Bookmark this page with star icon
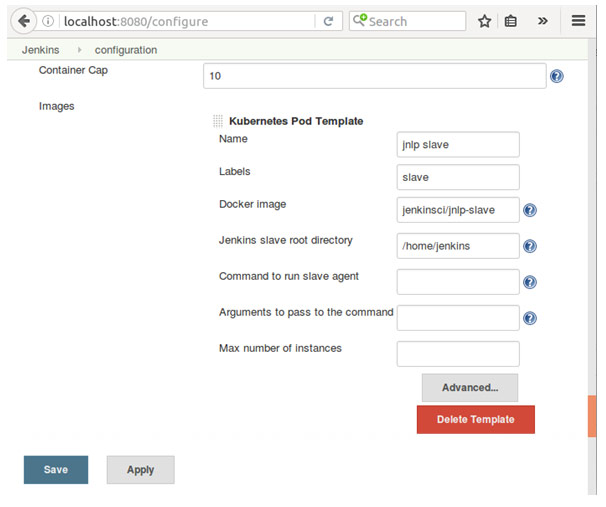606x507 pixels. pyautogui.click(x=484, y=21)
